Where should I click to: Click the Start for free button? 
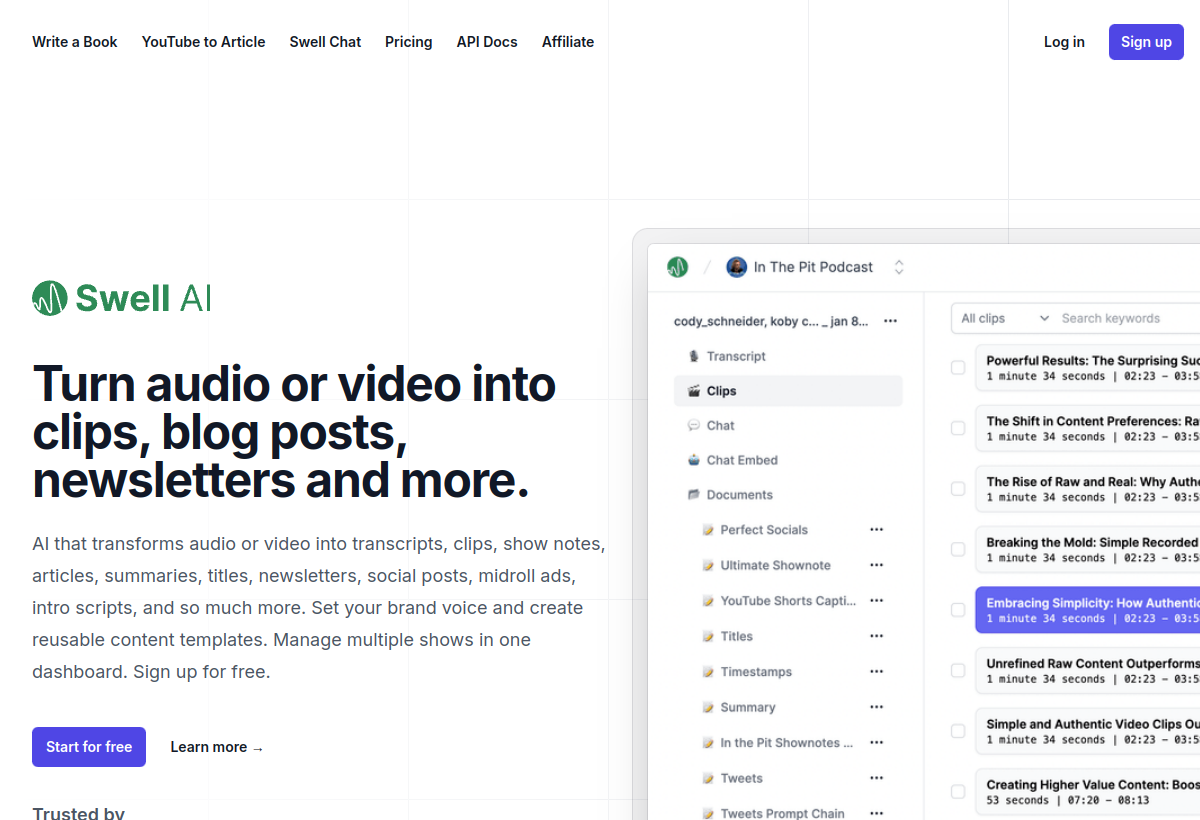pyautogui.click(x=89, y=747)
